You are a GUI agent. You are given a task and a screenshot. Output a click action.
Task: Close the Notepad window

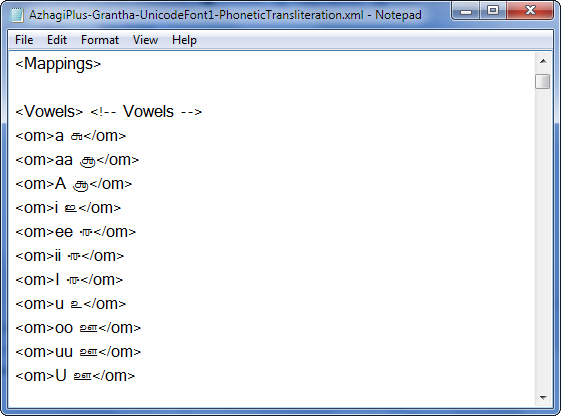click(530, 11)
